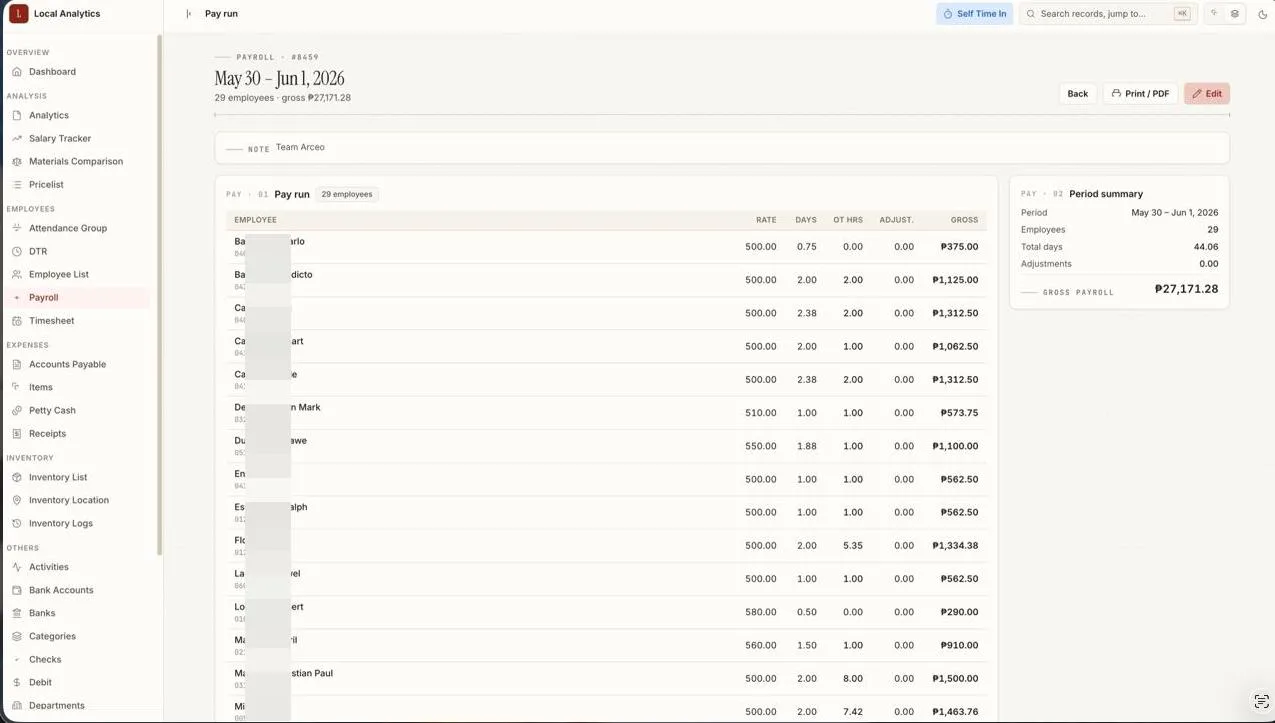Click the gross amount ₱1,125.00
Image resolution: width=1275 pixels, height=723 pixels.
(x=955, y=280)
